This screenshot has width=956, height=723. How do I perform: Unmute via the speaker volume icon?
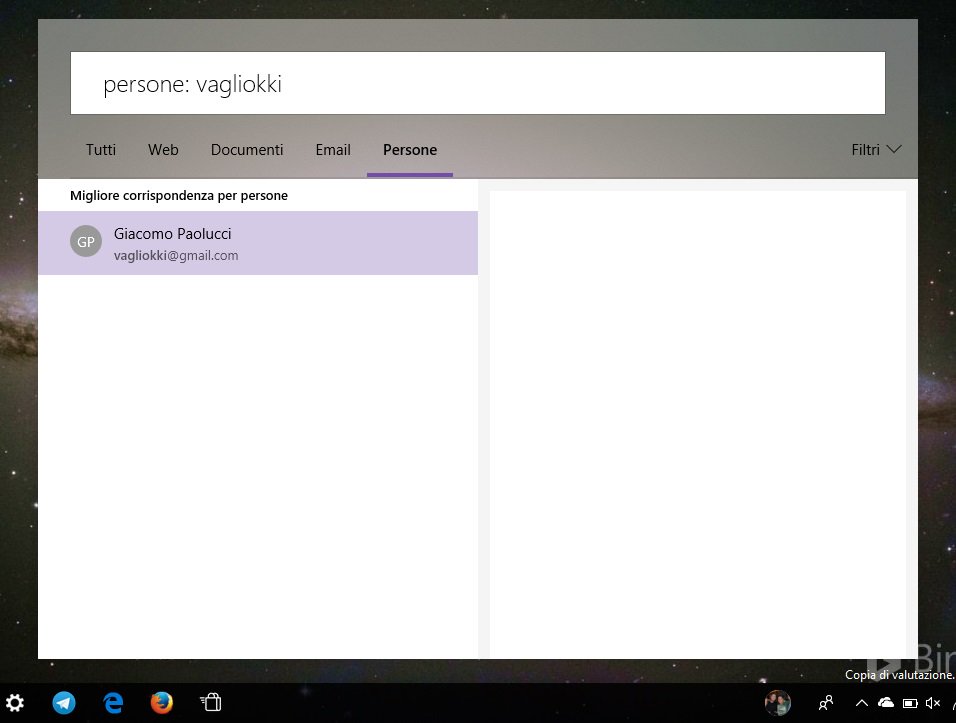pos(933,703)
